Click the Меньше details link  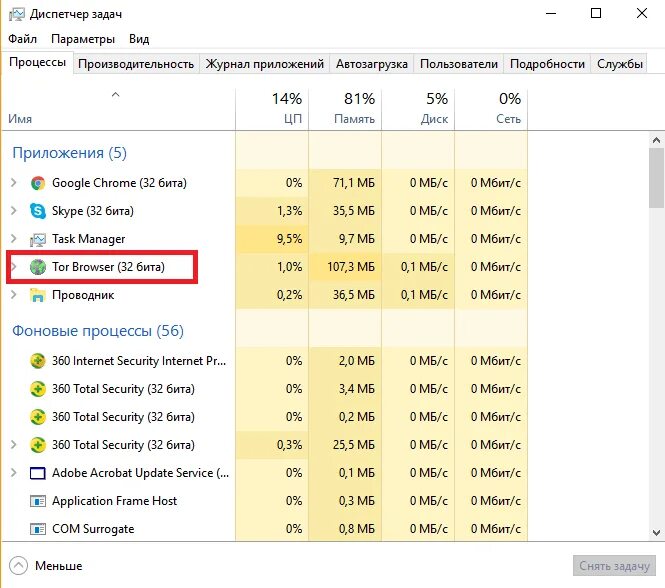click(x=59, y=566)
